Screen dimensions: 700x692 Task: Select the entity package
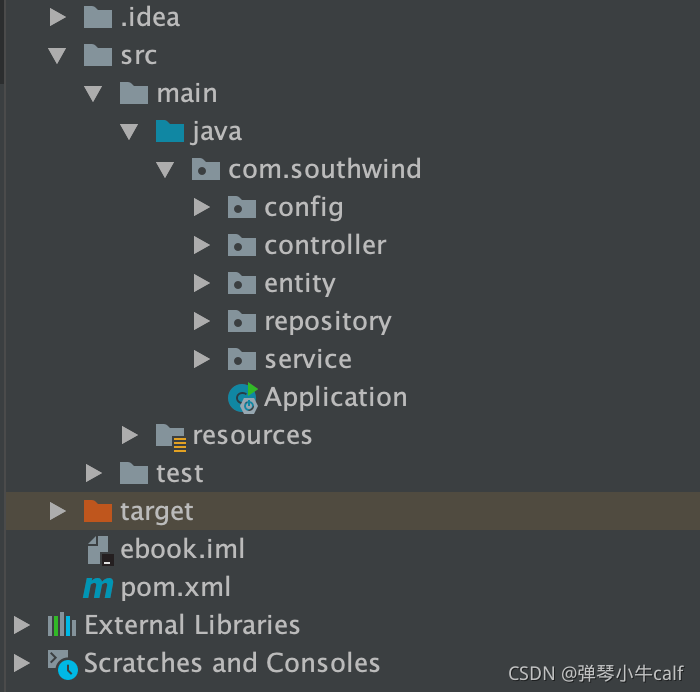pos(299,283)
